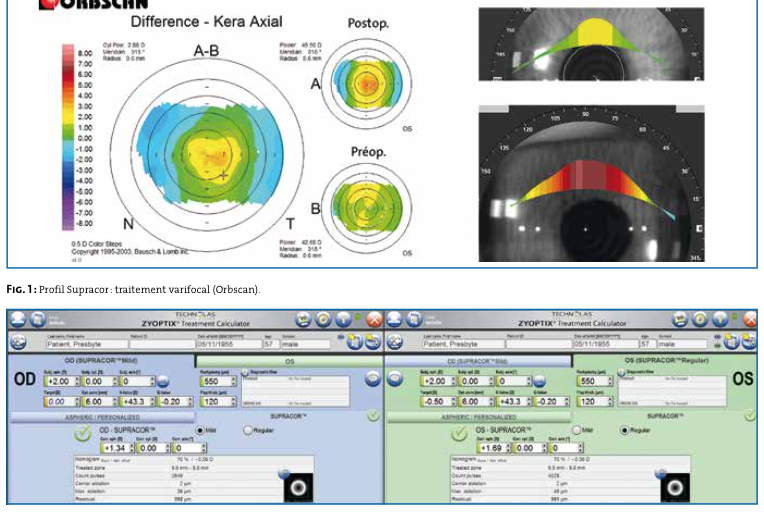Click the SUPRACOR heading in OS window
764x516 pixels.
coord(665,417)
